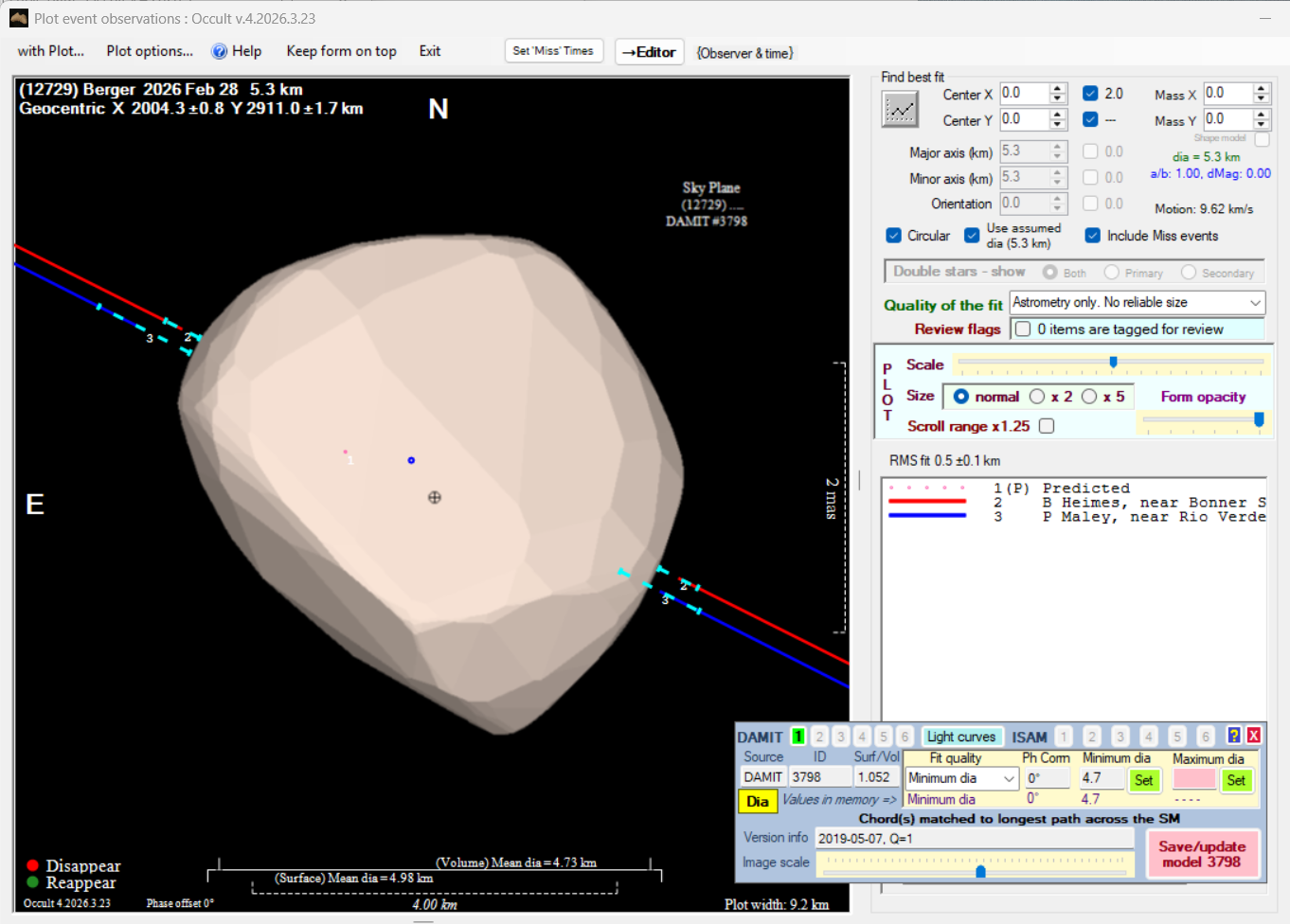Click the Image scale slider handle
This screenshot has width=1290, height=924.
point(980,871)
